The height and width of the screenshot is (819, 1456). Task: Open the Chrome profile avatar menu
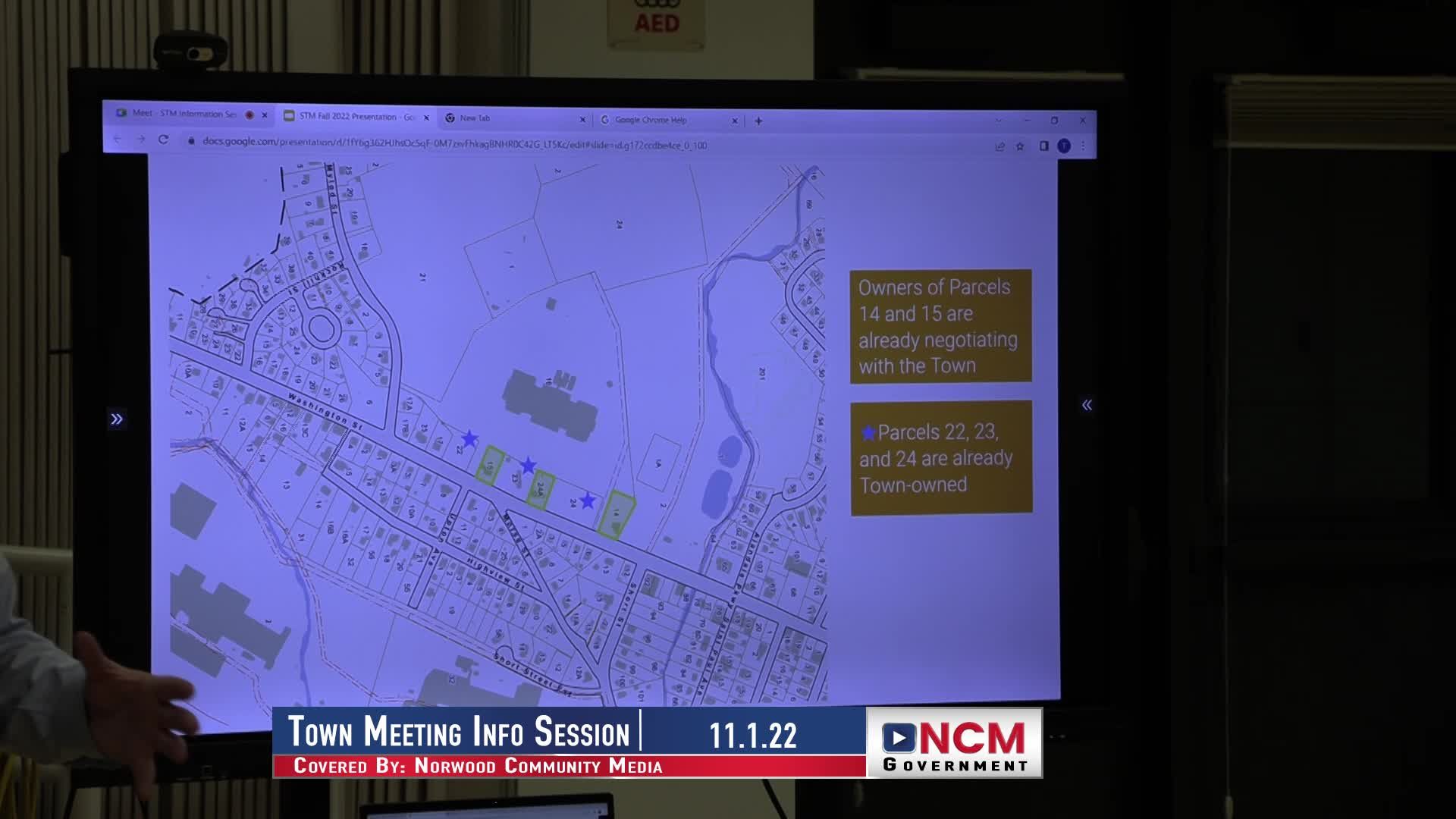click(1064, 146)
